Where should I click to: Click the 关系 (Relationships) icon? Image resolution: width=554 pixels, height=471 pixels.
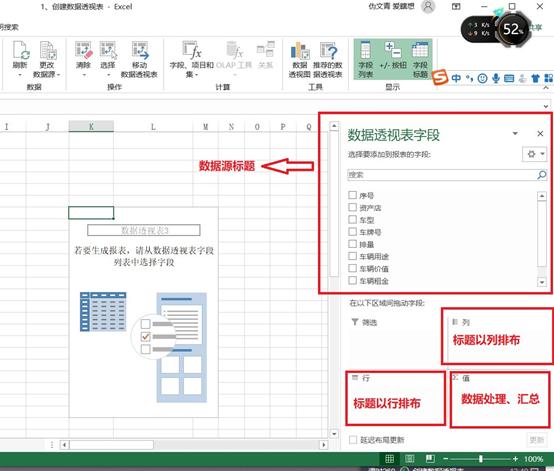266,50
